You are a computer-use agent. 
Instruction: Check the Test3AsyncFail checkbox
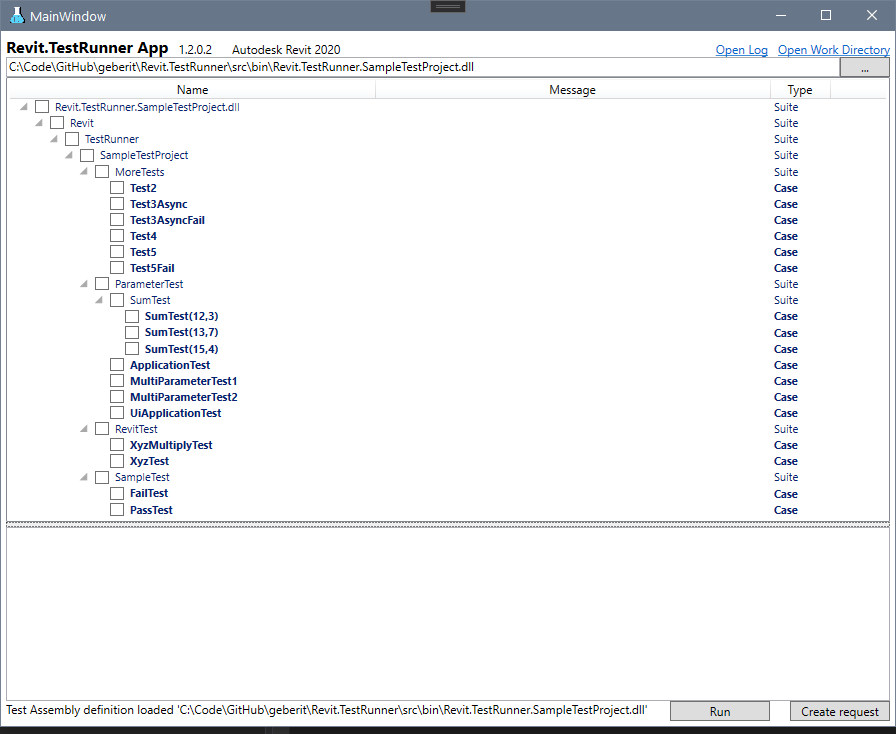[x=117, y=220]
